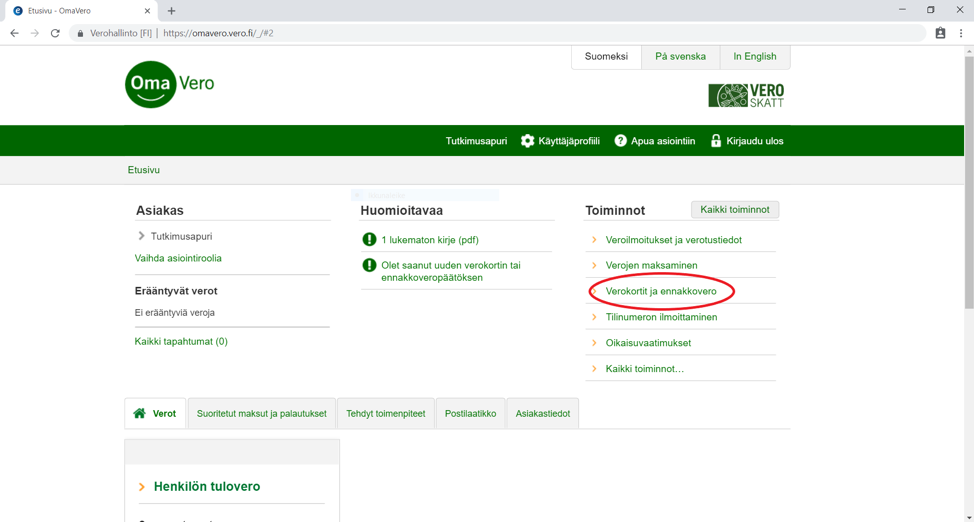Open a new browser tab
Screen dimensions: 974x522
(x=171, y=11)
